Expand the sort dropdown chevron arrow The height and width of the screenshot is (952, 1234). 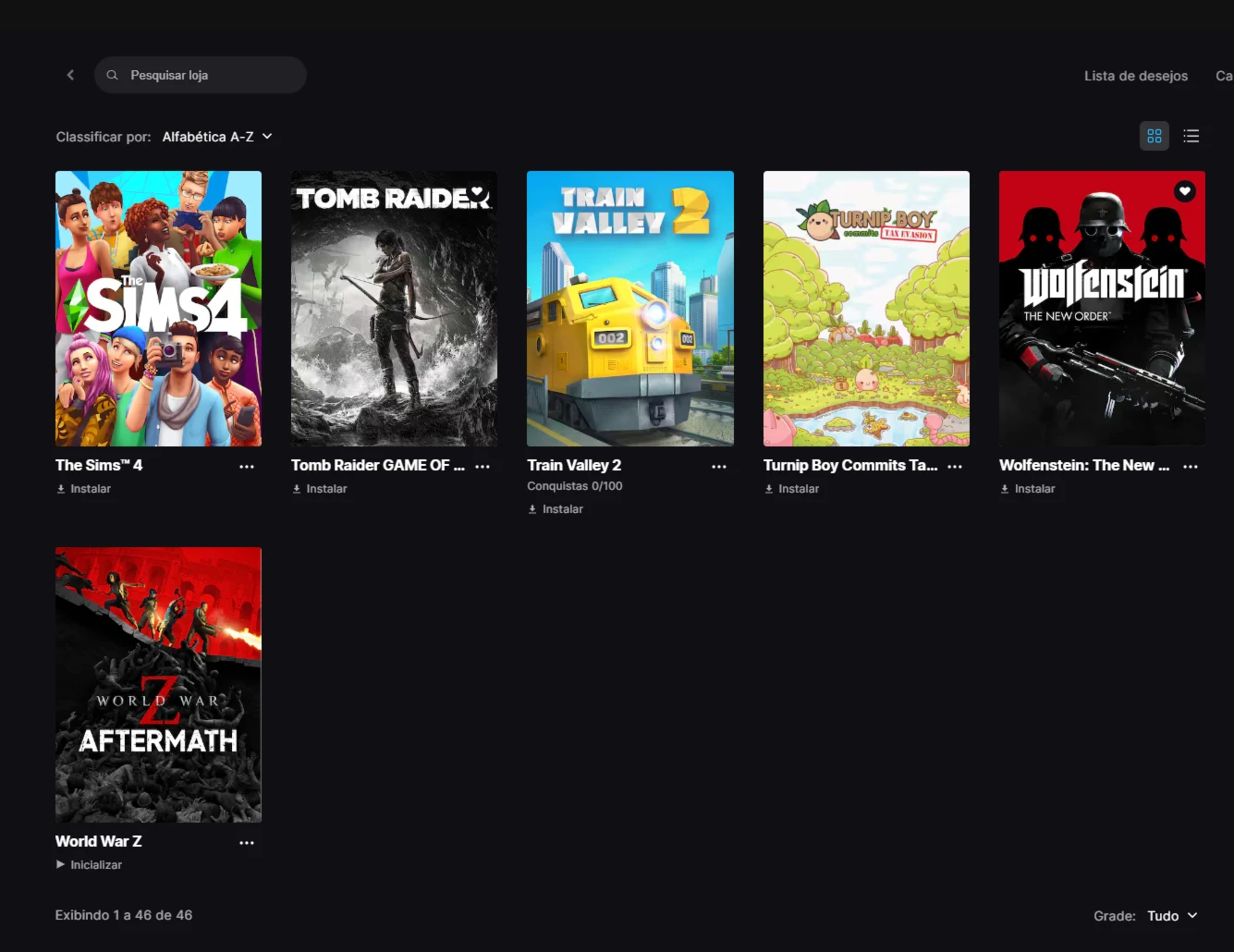[x=267, y=136]
